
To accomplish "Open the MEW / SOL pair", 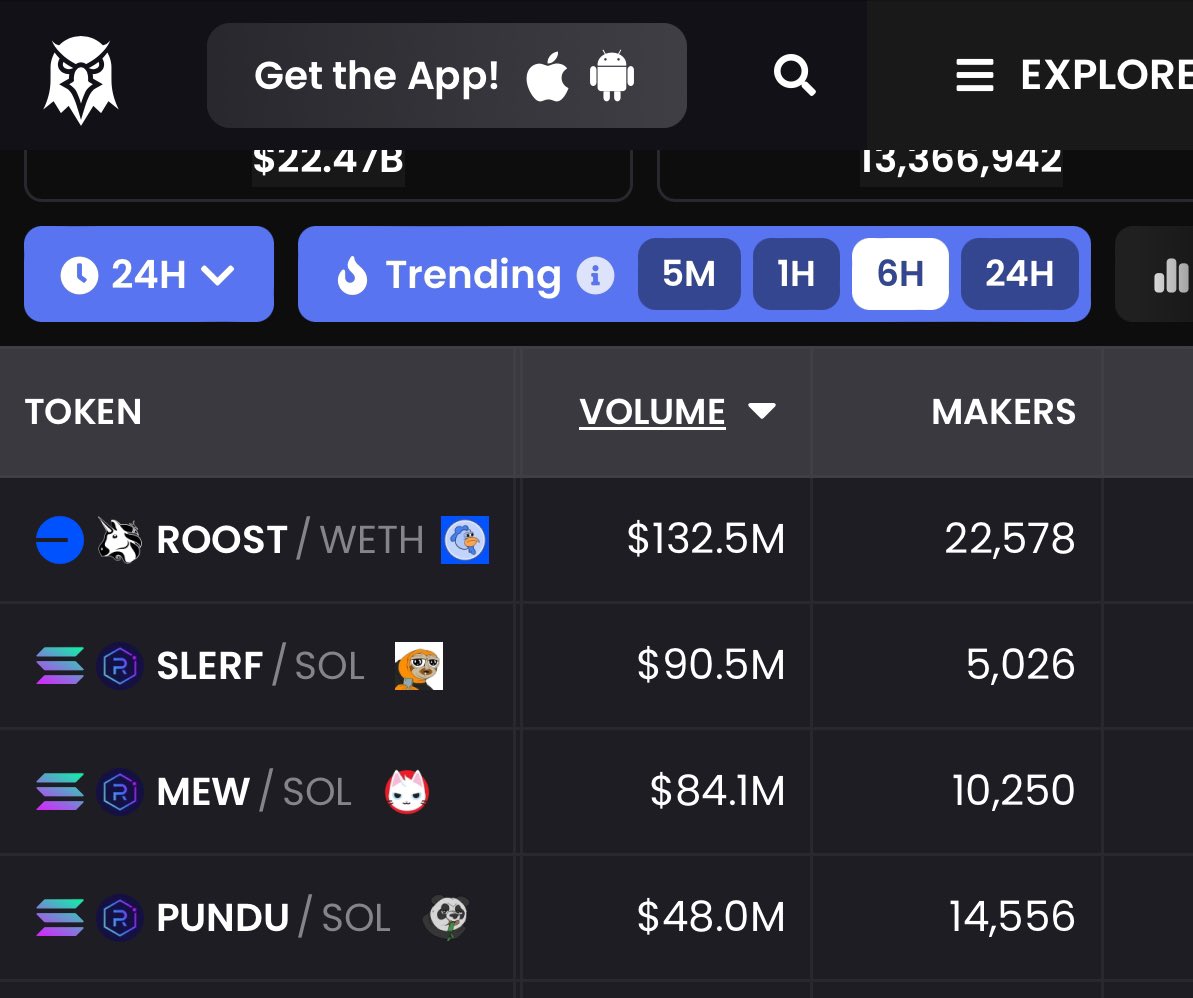I will pyautogui.click(x=254, y=792).
